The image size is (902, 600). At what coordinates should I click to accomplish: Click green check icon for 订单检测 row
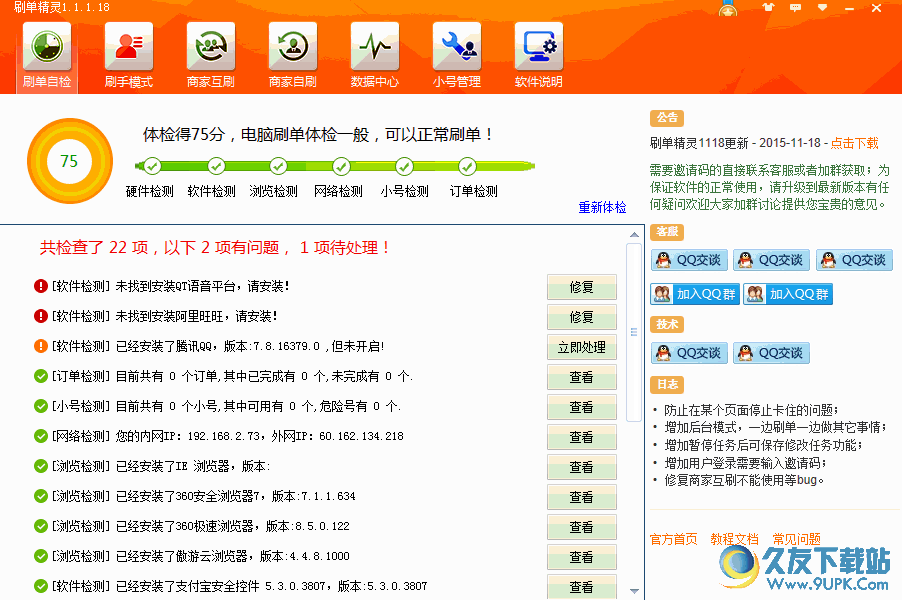[41, 376]
